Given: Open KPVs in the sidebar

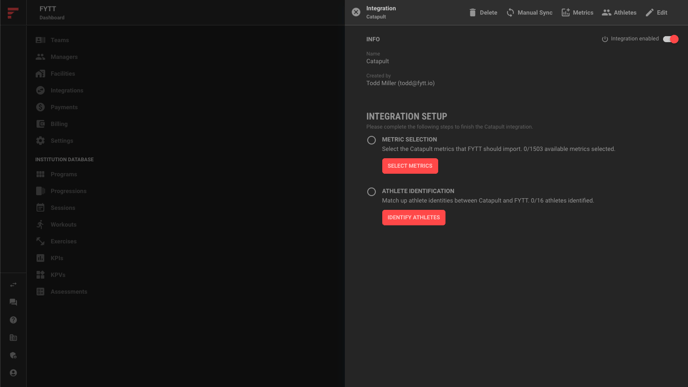Looking at the screenshot, I should click(x=58, y=275).
